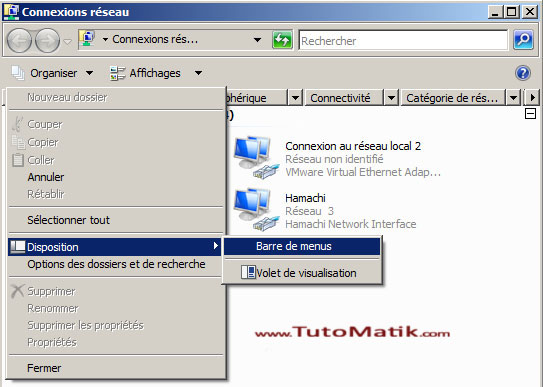Click the Connexions réseau title bar icon

[x=12, y=11]
